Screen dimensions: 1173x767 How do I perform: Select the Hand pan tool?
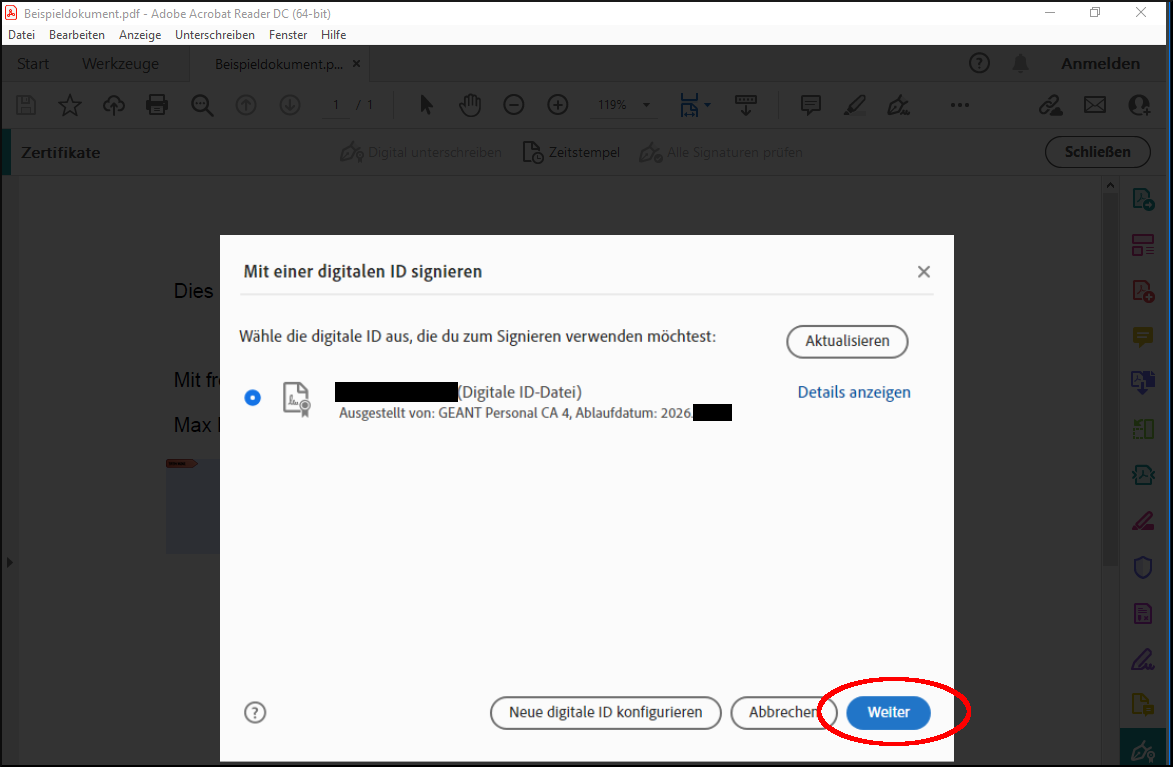(470, 105)
